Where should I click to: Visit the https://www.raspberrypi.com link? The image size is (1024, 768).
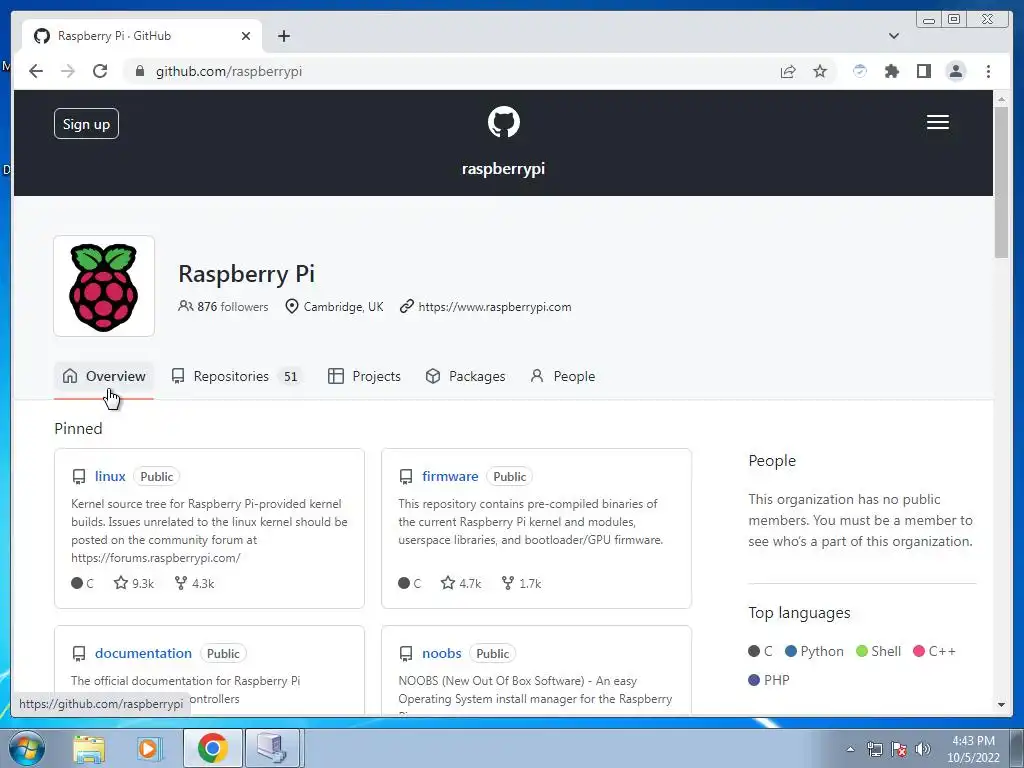click(494, 307)
